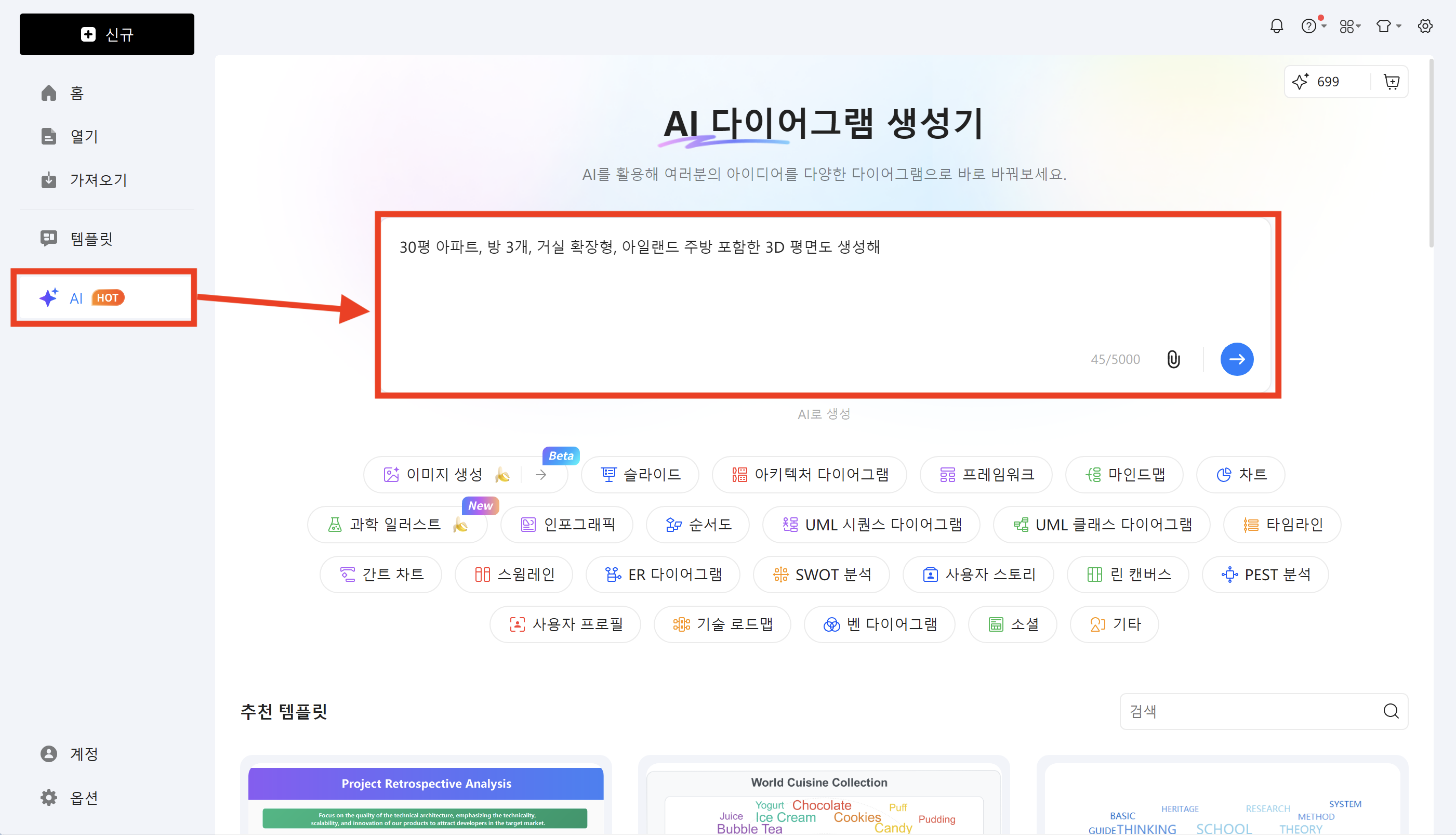
Task: Click the notification bell icon
Action: click(1276, 27)
